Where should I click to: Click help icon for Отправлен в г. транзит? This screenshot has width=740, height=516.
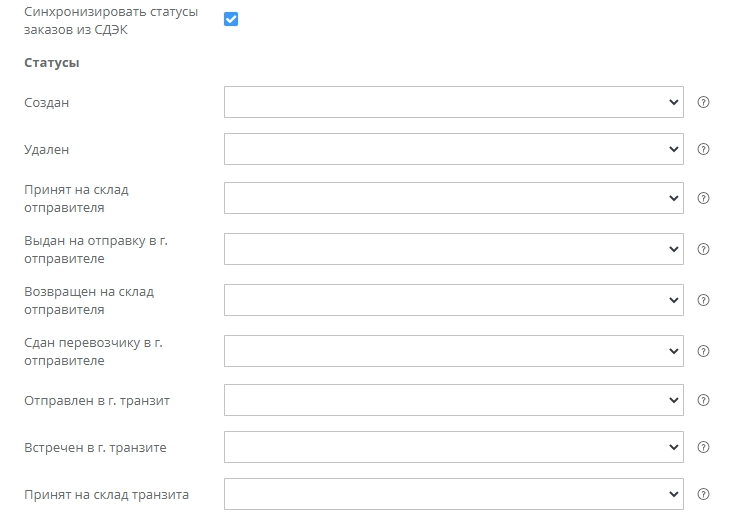pos(703,400)
